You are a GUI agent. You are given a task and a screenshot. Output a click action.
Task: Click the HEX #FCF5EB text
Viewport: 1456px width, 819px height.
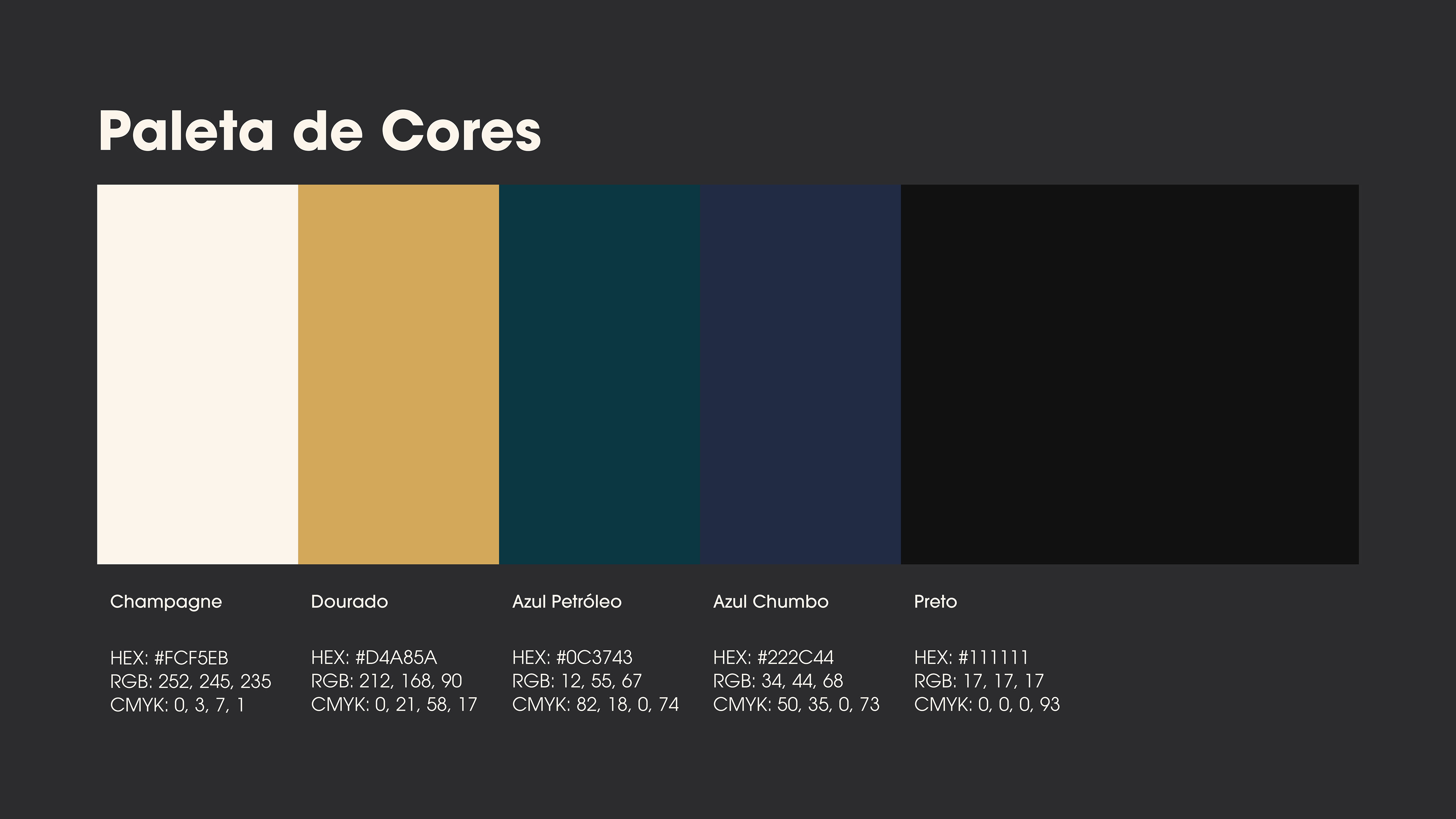point(169,658)
